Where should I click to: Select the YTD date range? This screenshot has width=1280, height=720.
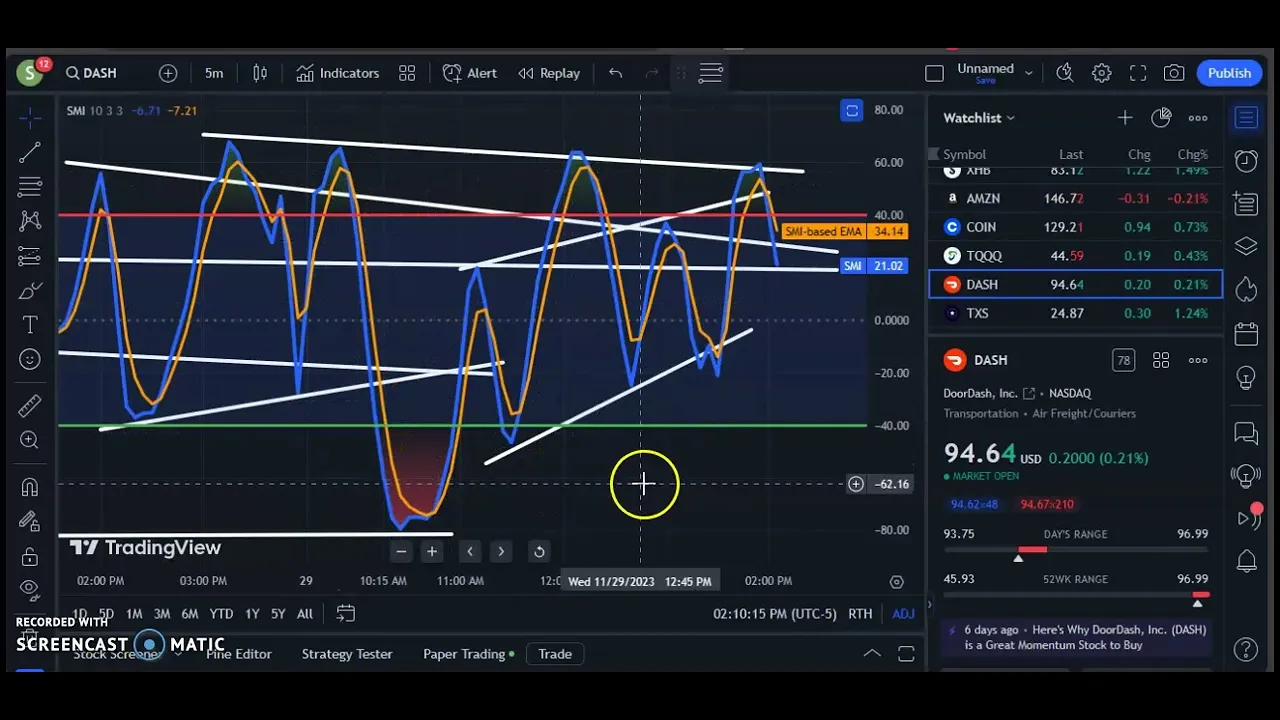221,614
